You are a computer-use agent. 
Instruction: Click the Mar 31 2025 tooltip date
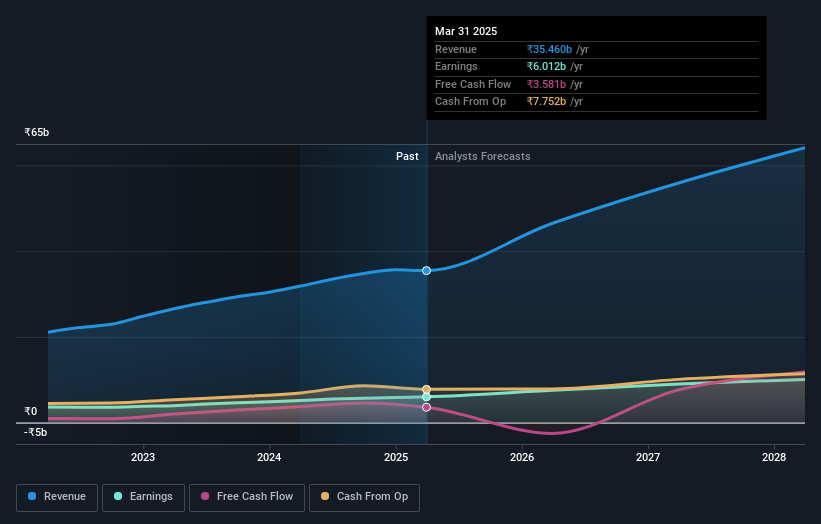[x=466, y=31]
